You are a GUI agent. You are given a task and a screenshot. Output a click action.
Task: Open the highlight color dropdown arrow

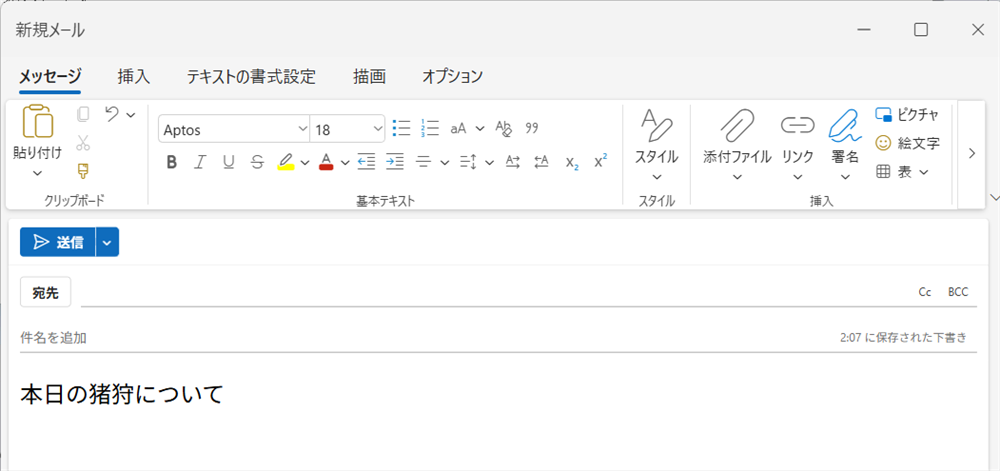(305, 162)
